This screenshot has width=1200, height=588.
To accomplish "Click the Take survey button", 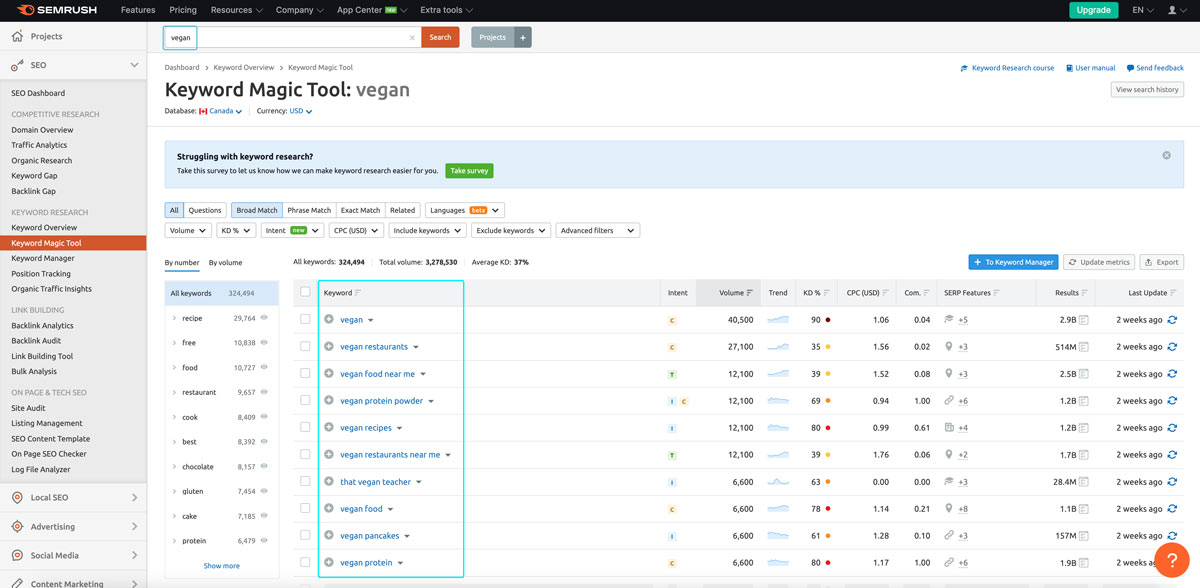I will 469,170.
